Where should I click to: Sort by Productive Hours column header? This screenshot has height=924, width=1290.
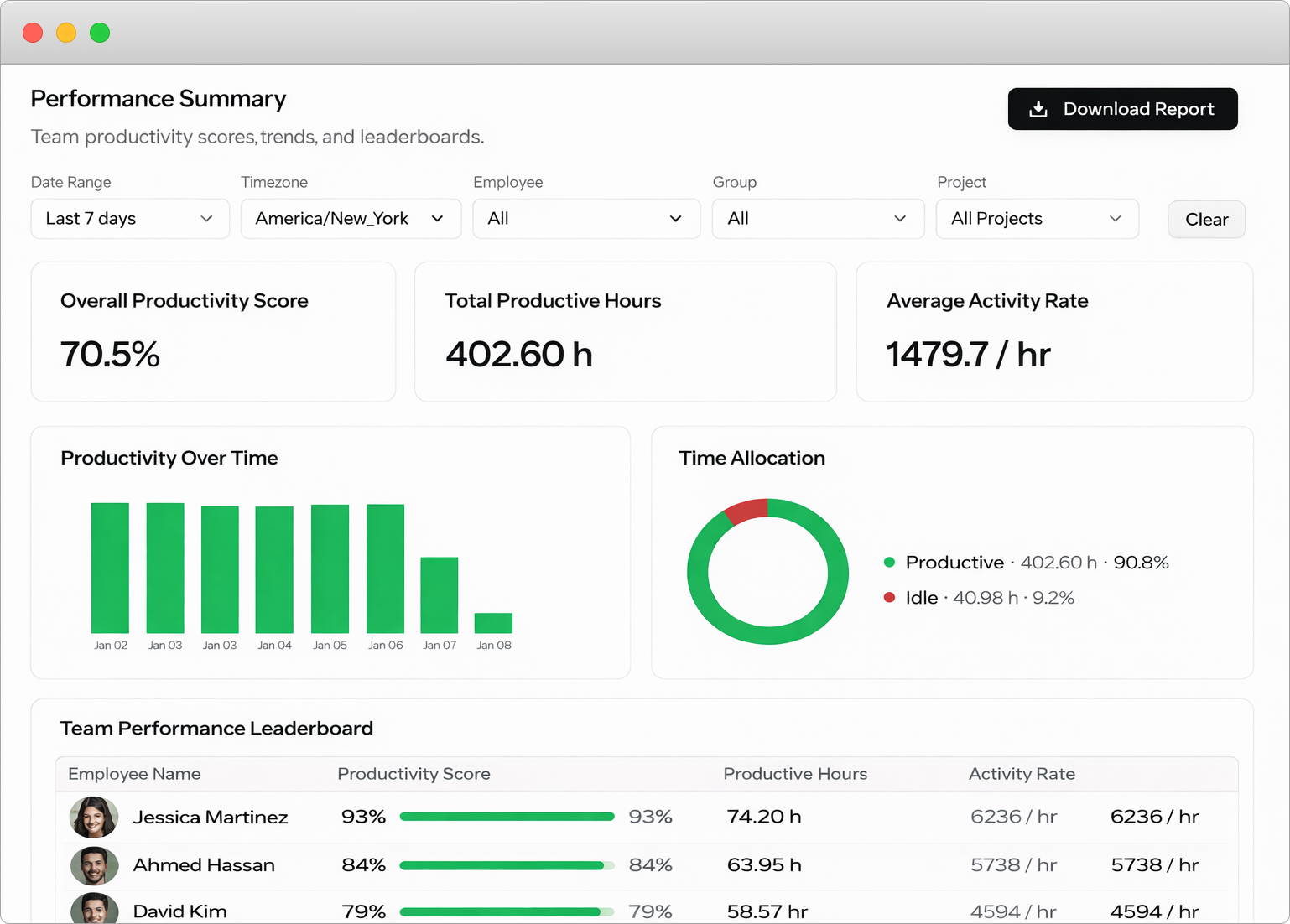(795, 774)
